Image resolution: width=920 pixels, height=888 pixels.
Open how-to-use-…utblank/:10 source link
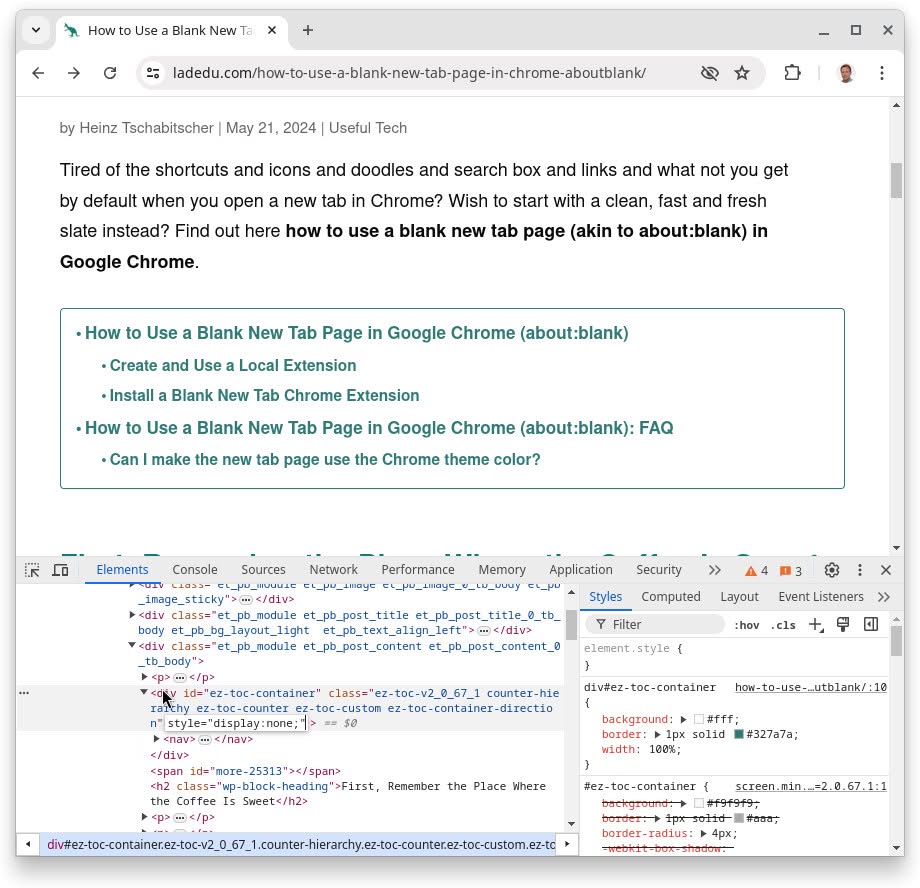(x=810, y=687)
